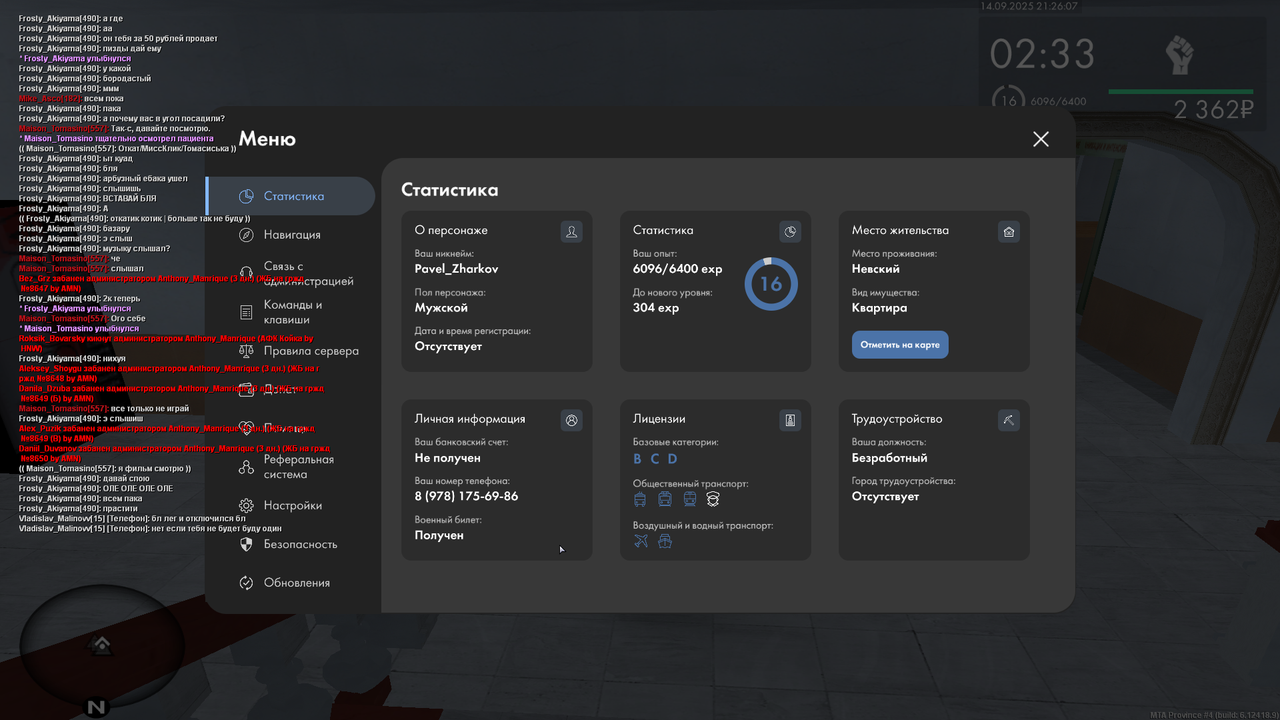Image resolution: width=1280 pixels, height=720 pixels.
Task: Click the Безопасность shield icon
Action: (x=246, y=544)
